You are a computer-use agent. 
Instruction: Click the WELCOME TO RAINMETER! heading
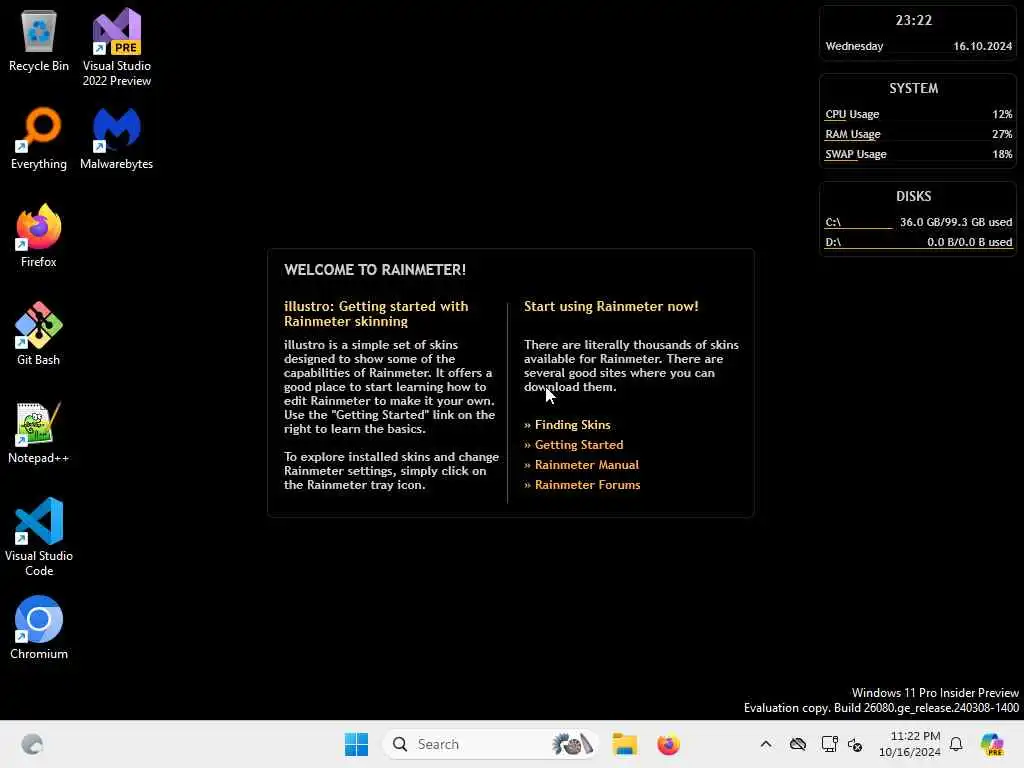click(x=375, y=270)
